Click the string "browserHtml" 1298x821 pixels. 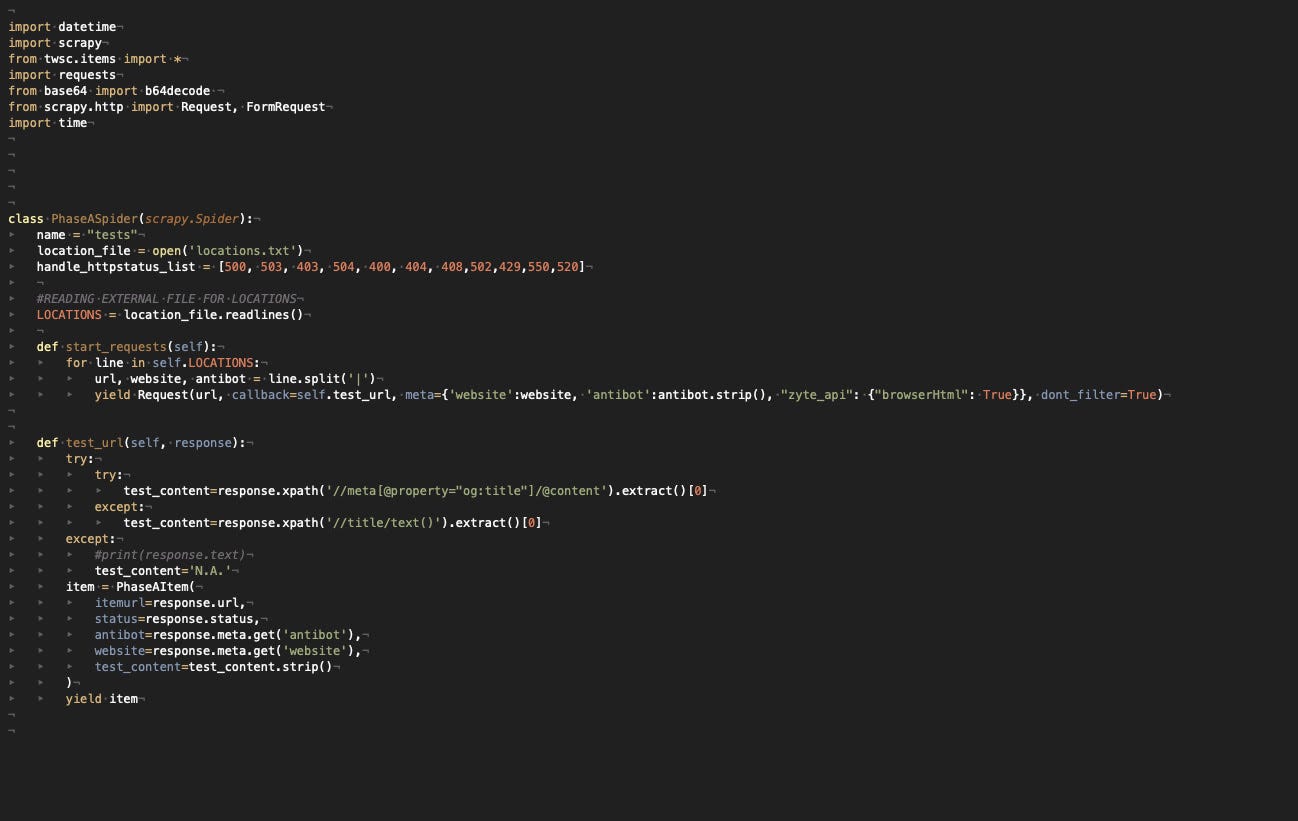[921, 395]
